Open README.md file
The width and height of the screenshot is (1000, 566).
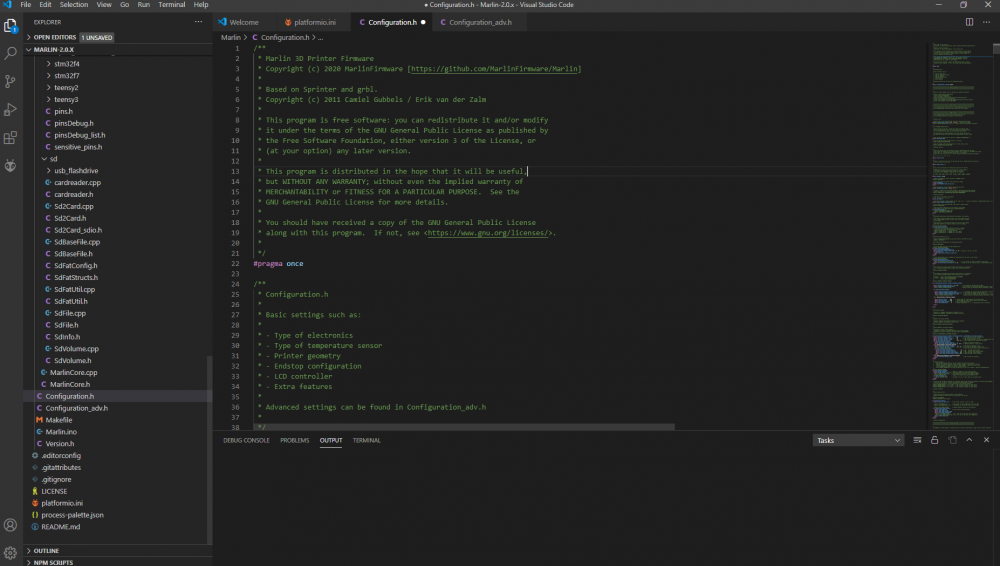(x=61, y=526)
